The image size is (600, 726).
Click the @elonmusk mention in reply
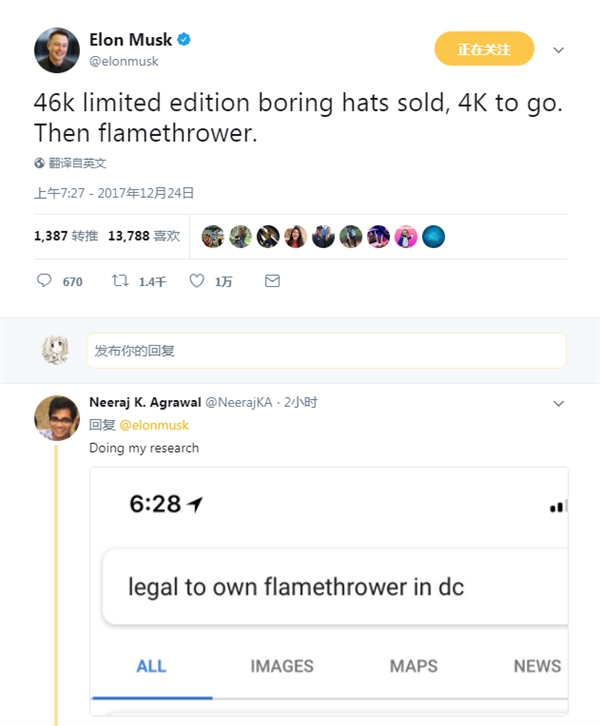(x=154, y=425)
